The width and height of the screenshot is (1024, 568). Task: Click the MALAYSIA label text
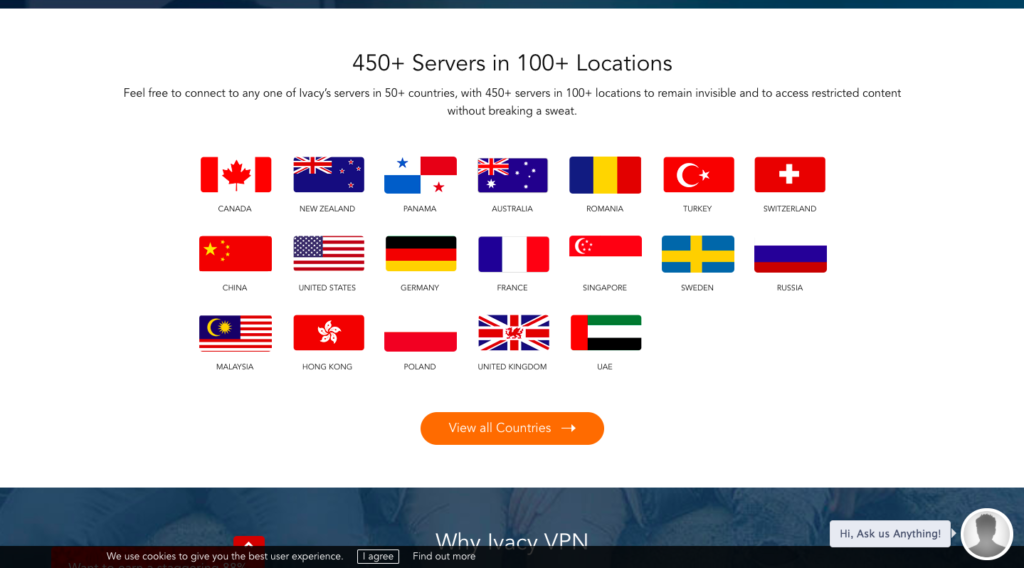234,367
